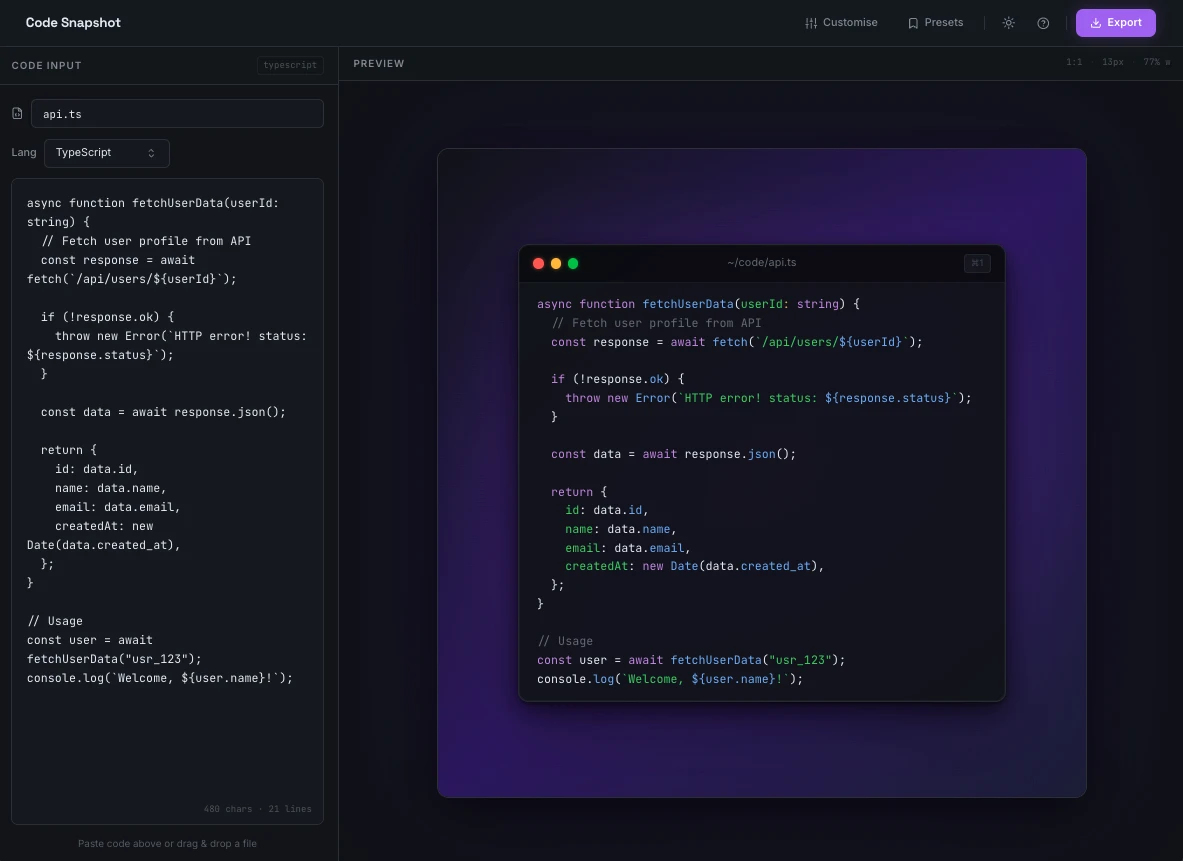Click the 77% w width indicator
This screenshot has width=1183, height=861.
point(1157,63)
